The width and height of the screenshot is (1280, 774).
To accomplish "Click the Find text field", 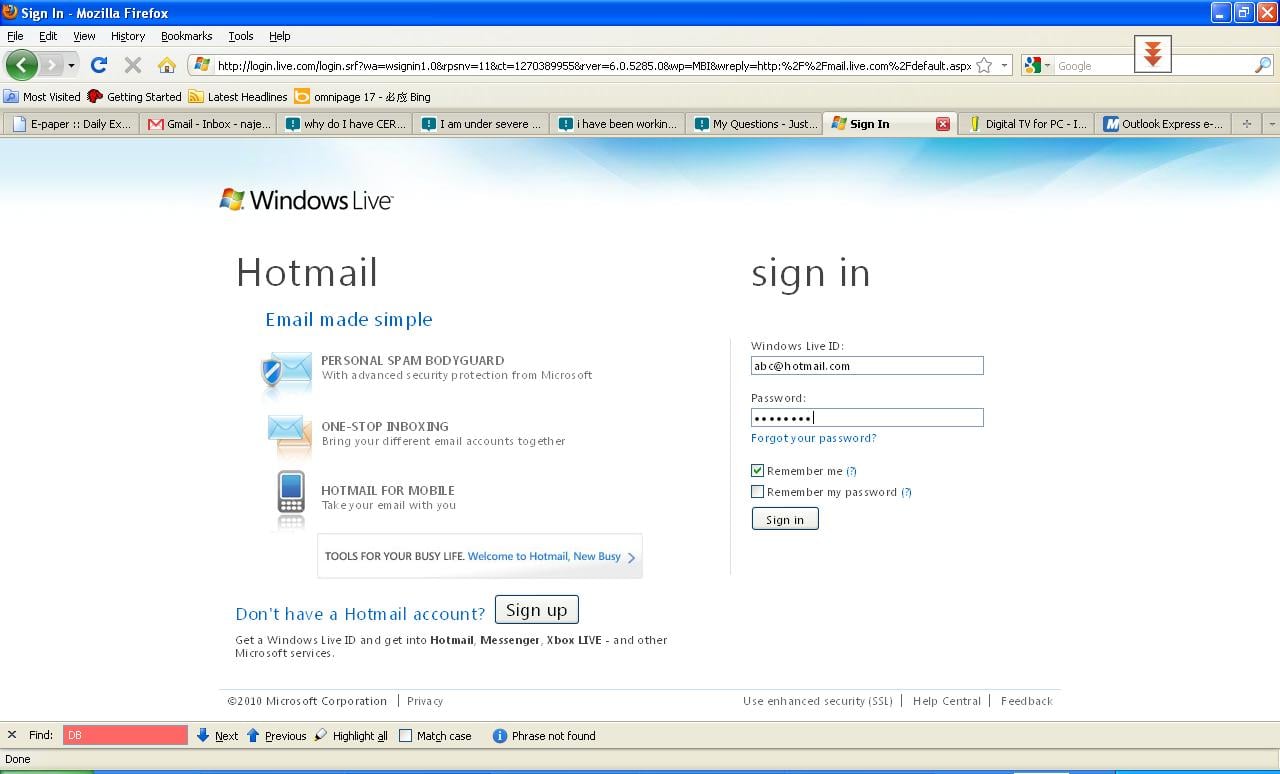I will pos(125,735).
